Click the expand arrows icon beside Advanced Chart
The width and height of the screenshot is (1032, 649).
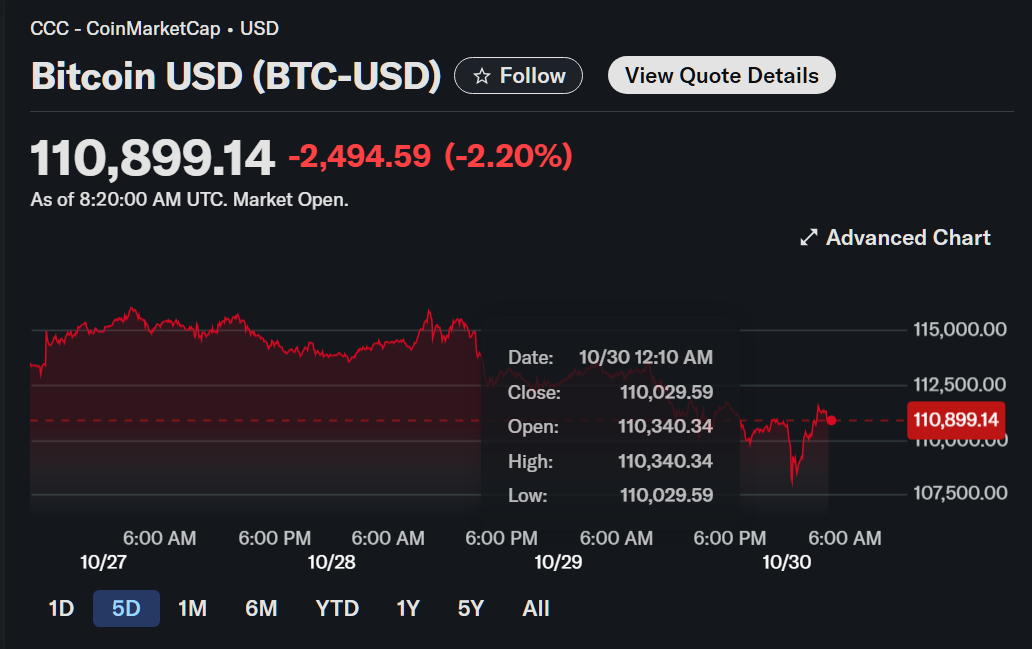[x=809, y=238]
